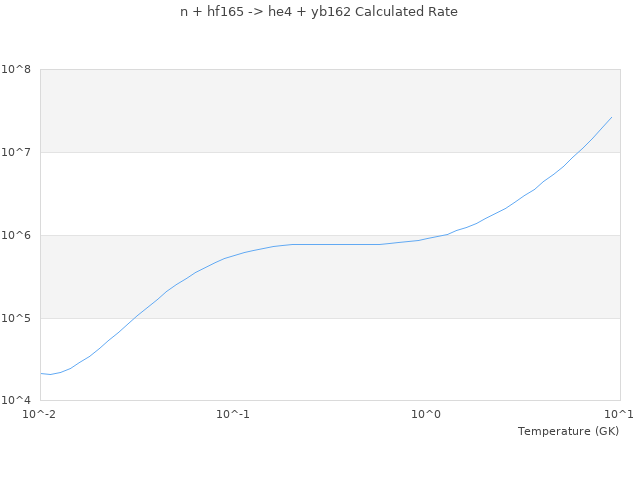Screen dimensions: 640x480
Task: Select the 10^6 y-axis tick label
Action: coord(18,236)
